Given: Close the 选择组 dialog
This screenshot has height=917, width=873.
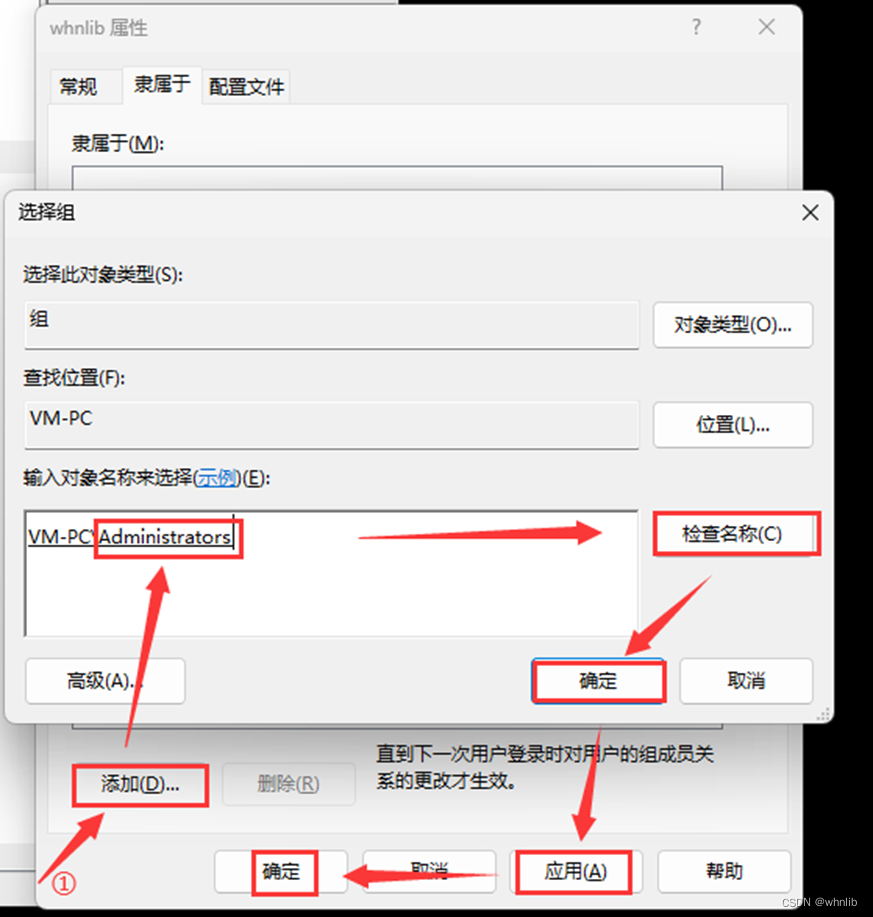Looking at the screenshot, I should click(x=810, y=212).
